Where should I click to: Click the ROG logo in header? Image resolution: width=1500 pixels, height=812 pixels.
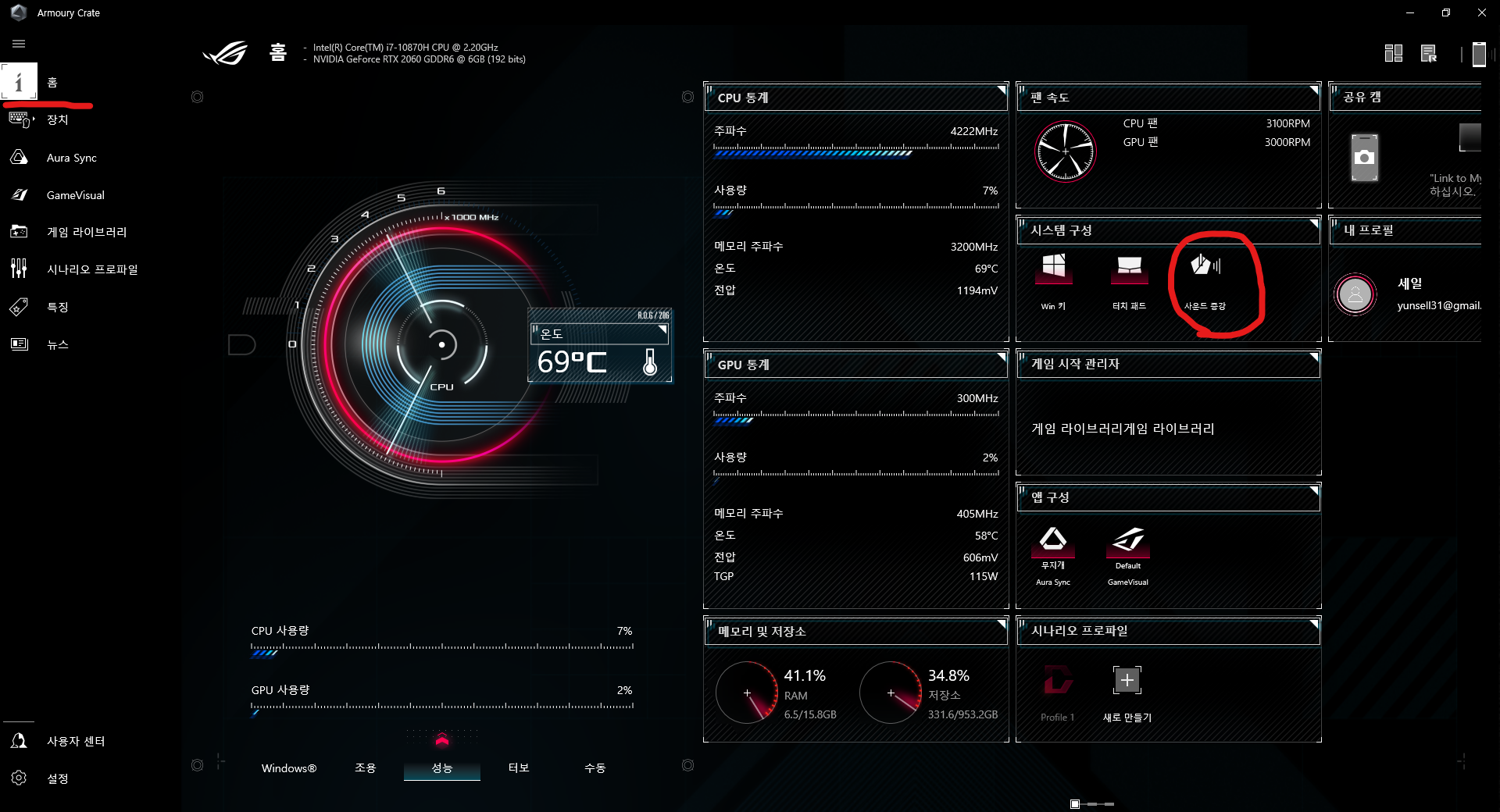point(225,53)
